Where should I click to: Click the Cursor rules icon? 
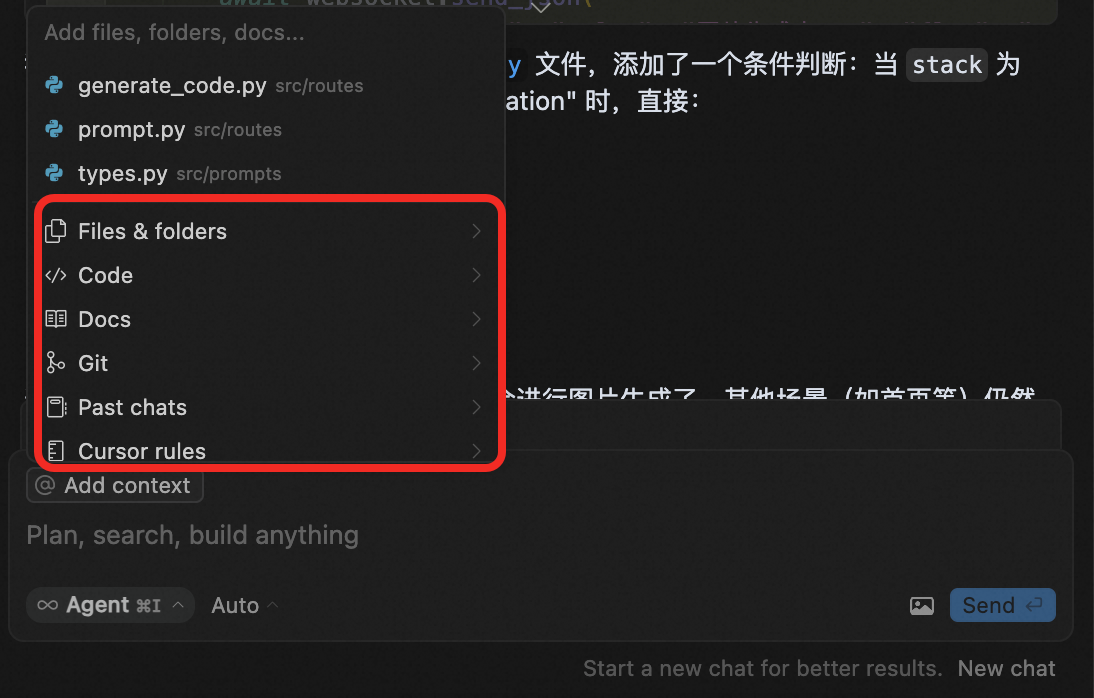[56, 451]
